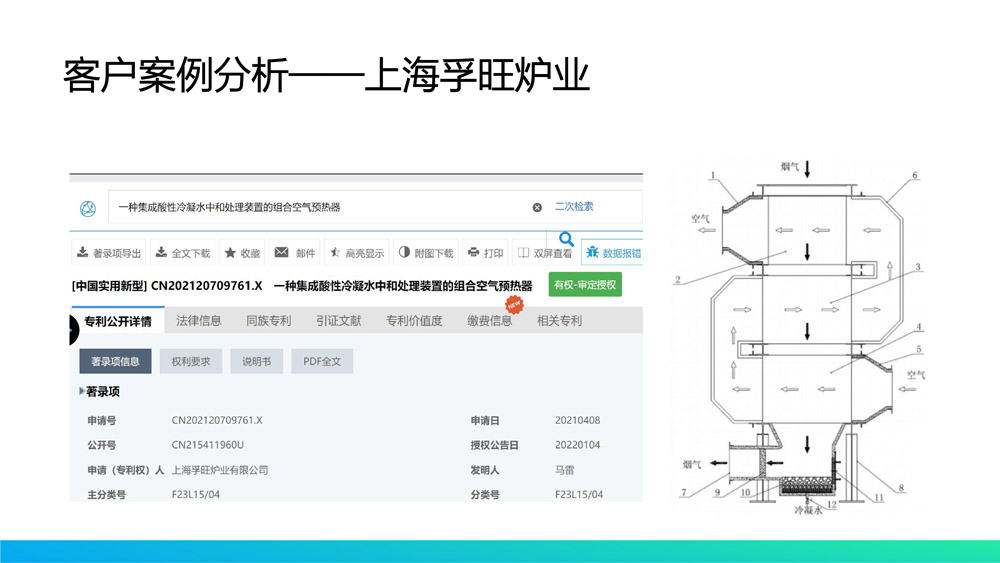The image size is (1000, 563).
Task: Click the 全文下载 download icon
Action: (161, 253)
